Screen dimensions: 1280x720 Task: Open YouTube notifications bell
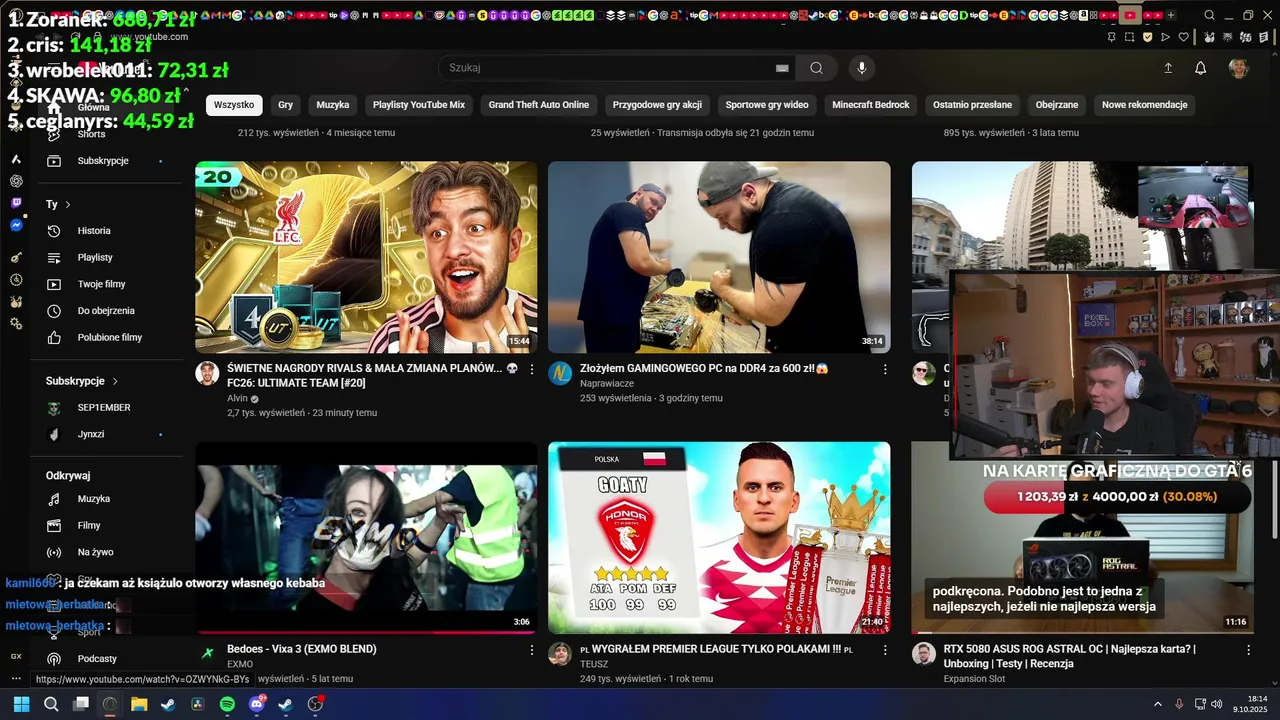[1201, 68]
